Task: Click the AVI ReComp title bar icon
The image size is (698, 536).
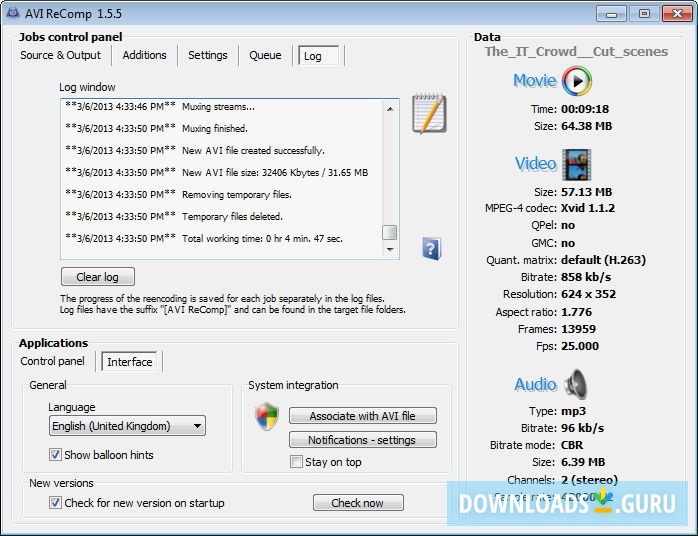Action: pos(12,13)
